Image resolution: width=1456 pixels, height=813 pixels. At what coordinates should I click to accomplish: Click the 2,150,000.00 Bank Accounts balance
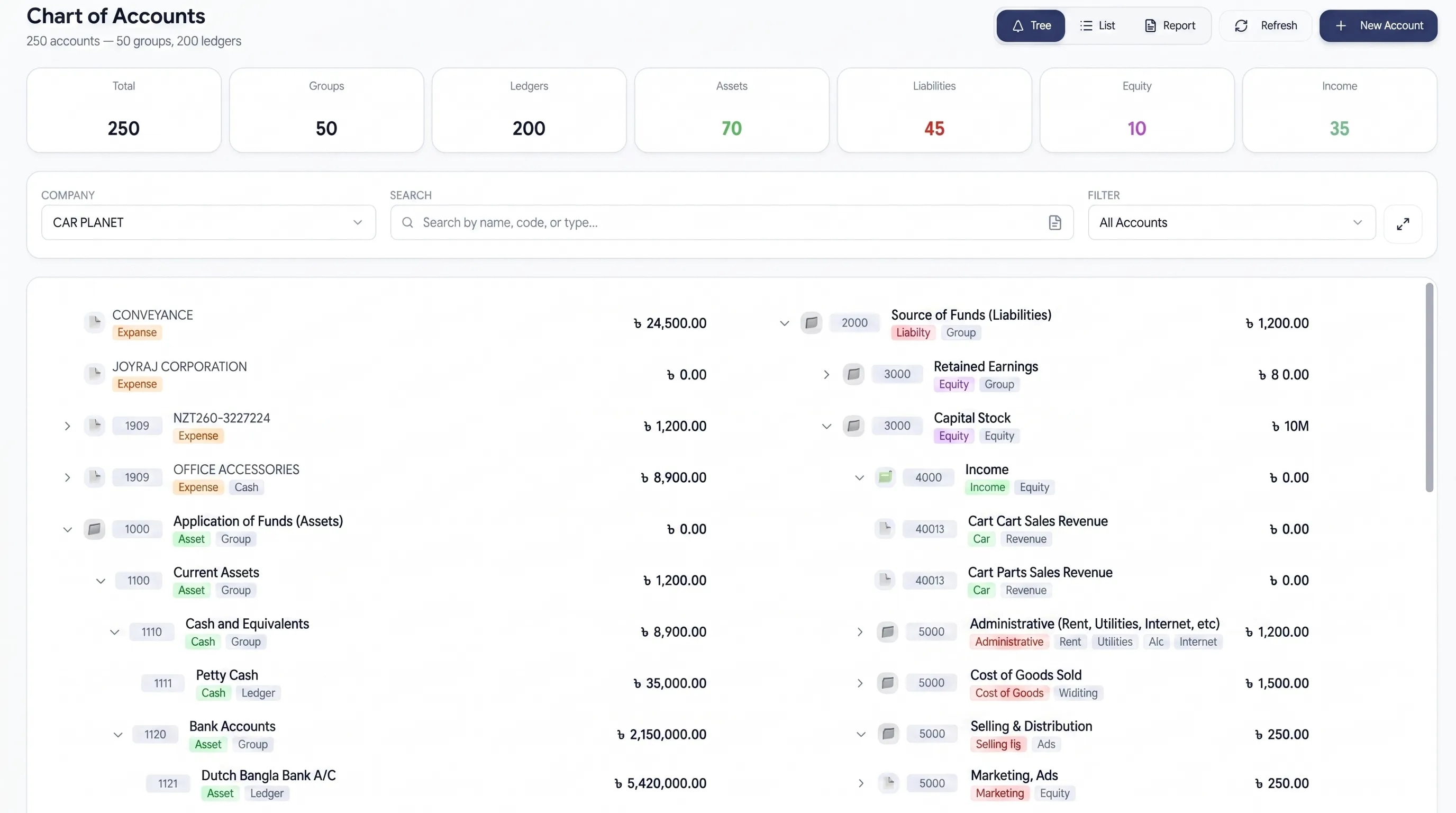point(661,735)
